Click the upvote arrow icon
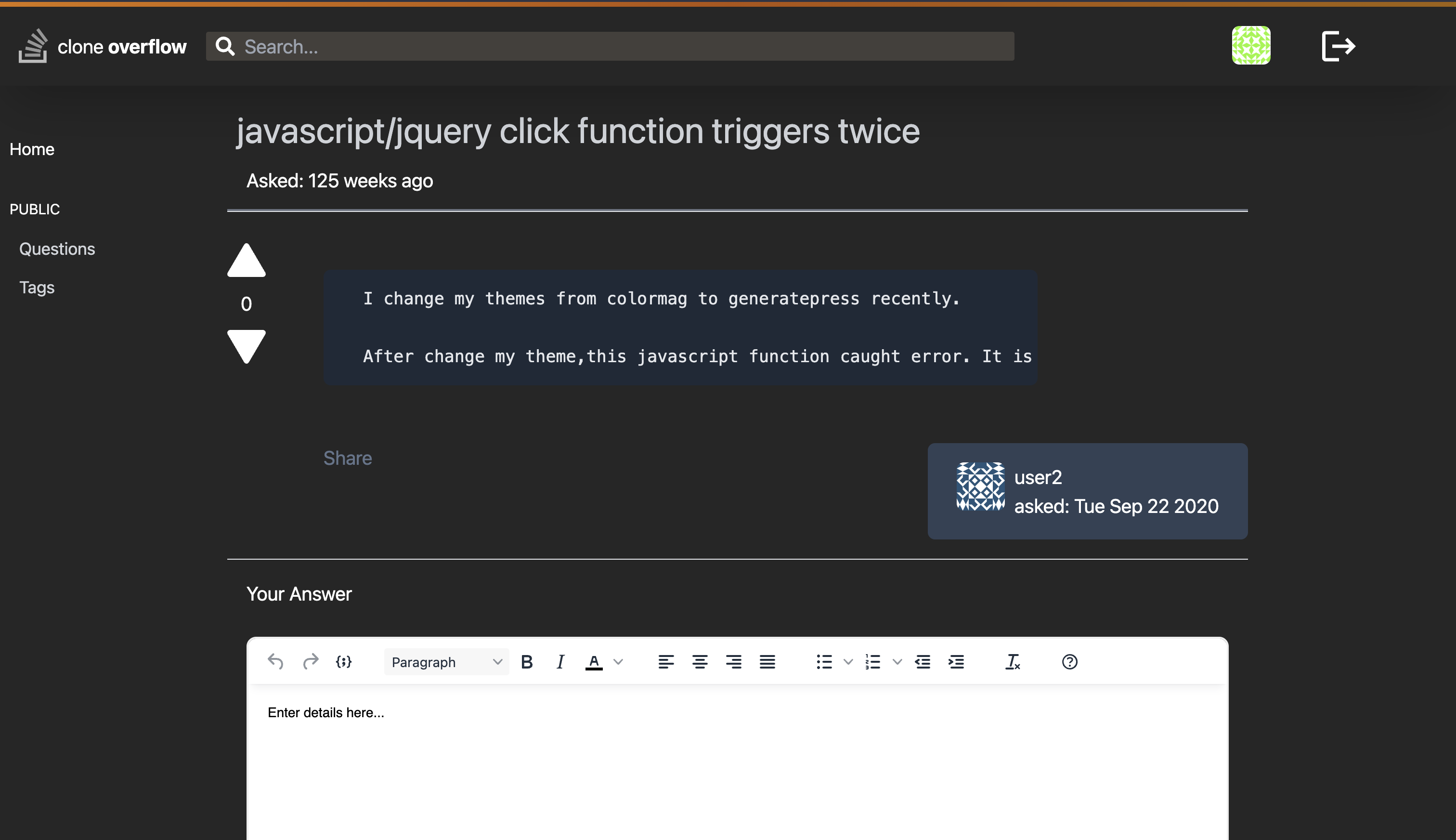 [247, 261]
